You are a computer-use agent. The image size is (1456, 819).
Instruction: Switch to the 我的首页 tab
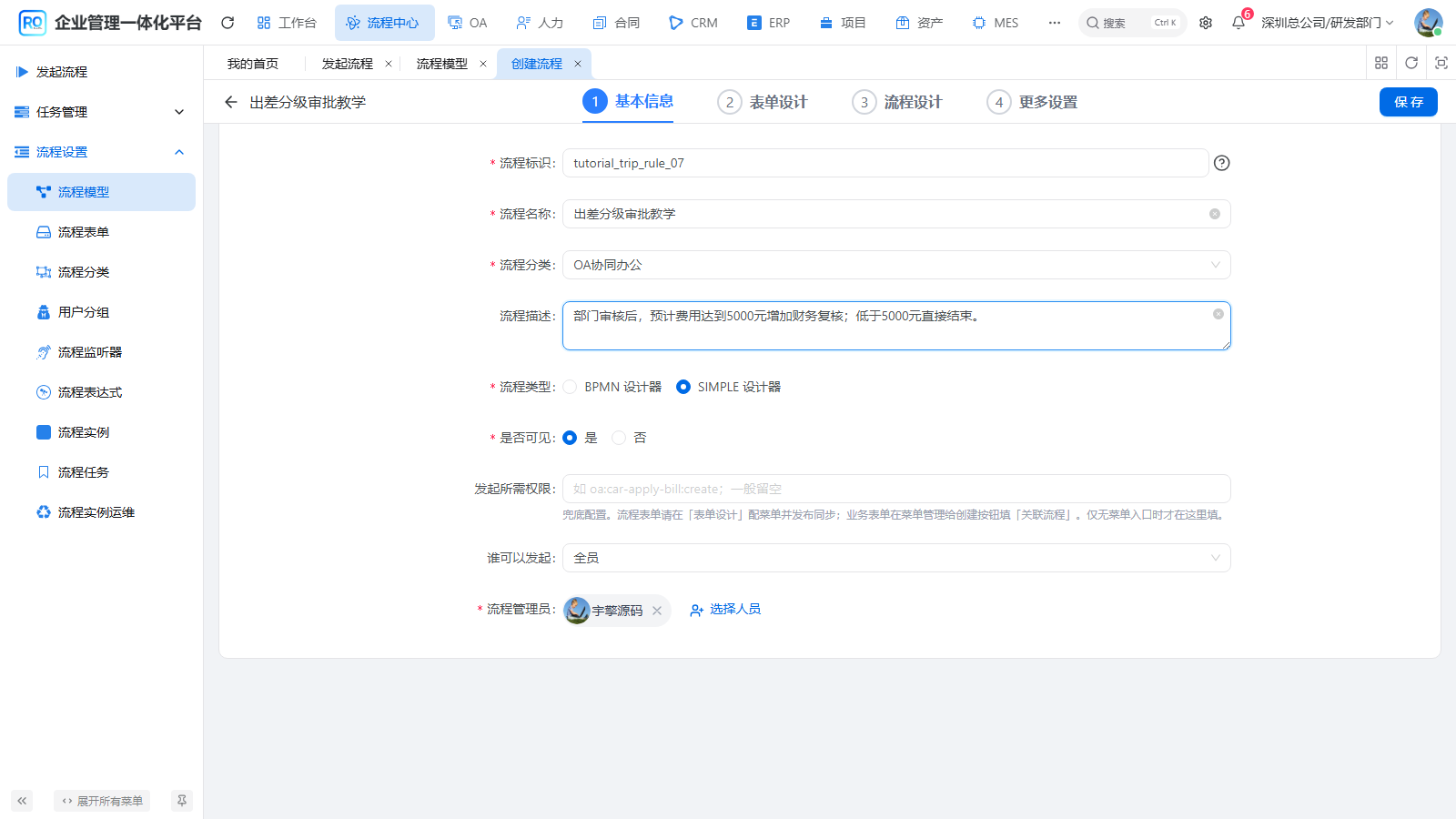coord(253,64)
